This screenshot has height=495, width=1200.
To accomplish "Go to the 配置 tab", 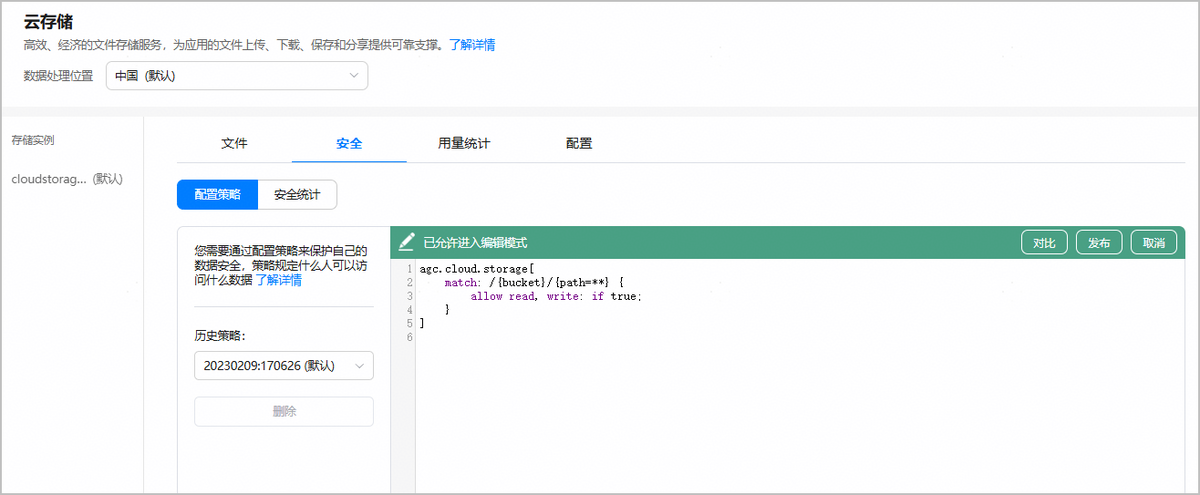I will click(579, 143).
